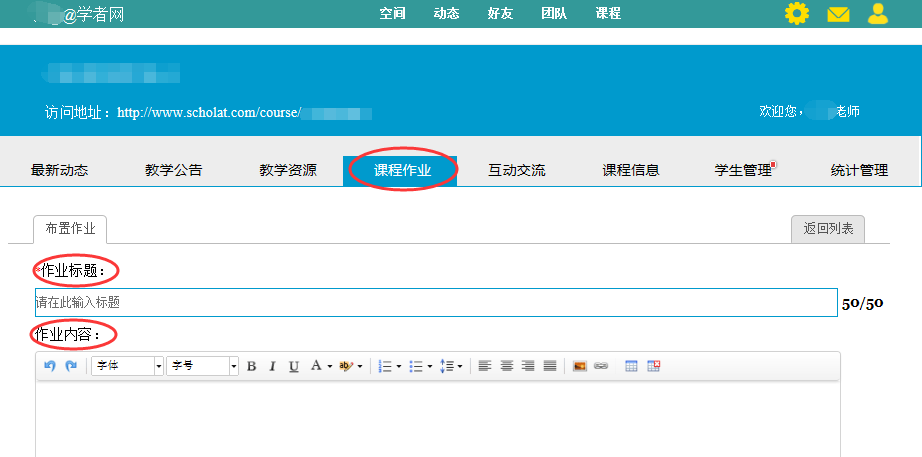The height and width of the screenshot is (457, 922).
Task: Click the 作业标题 title input field
Action: tap(435, 302)
